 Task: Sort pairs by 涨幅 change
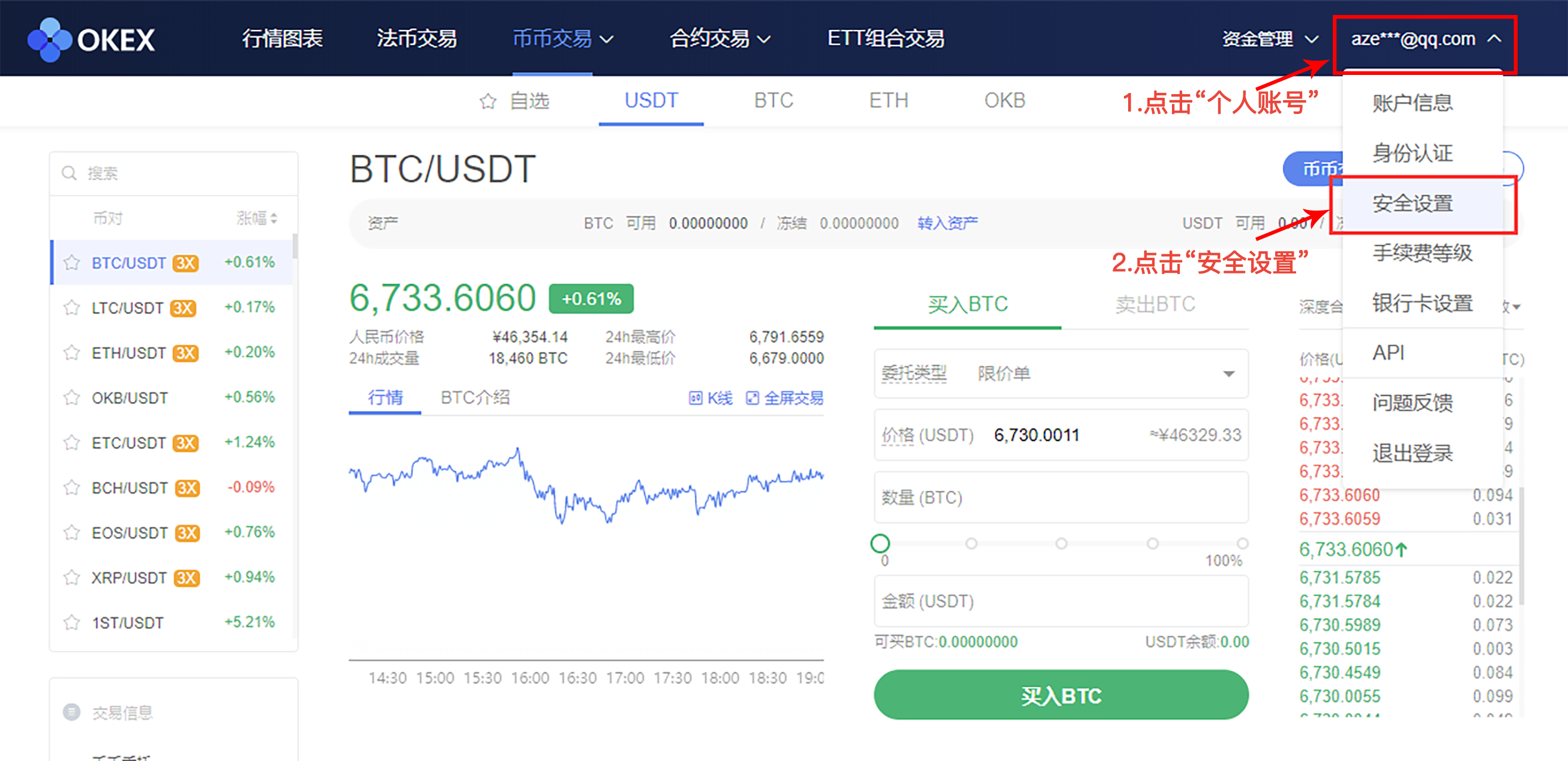tap(257, 218)
